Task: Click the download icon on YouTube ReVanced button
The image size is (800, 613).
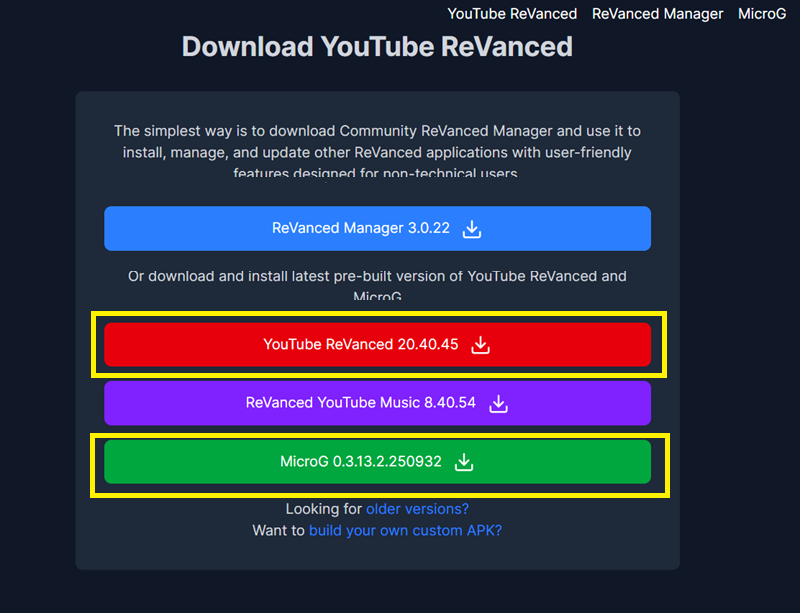Action: 479,345
